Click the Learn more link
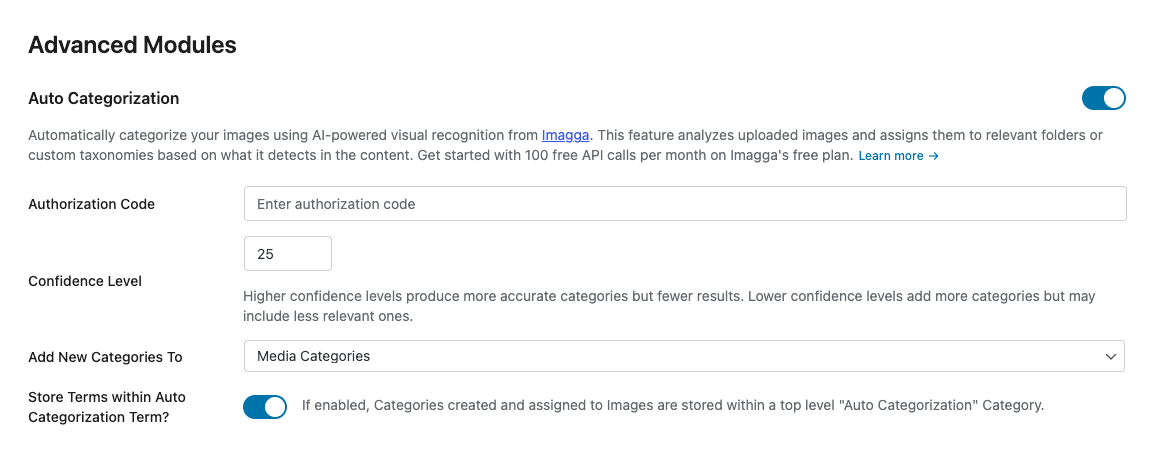Image resolution: width=1149 pixels, height=462 pixels. (x=891, y=156)
